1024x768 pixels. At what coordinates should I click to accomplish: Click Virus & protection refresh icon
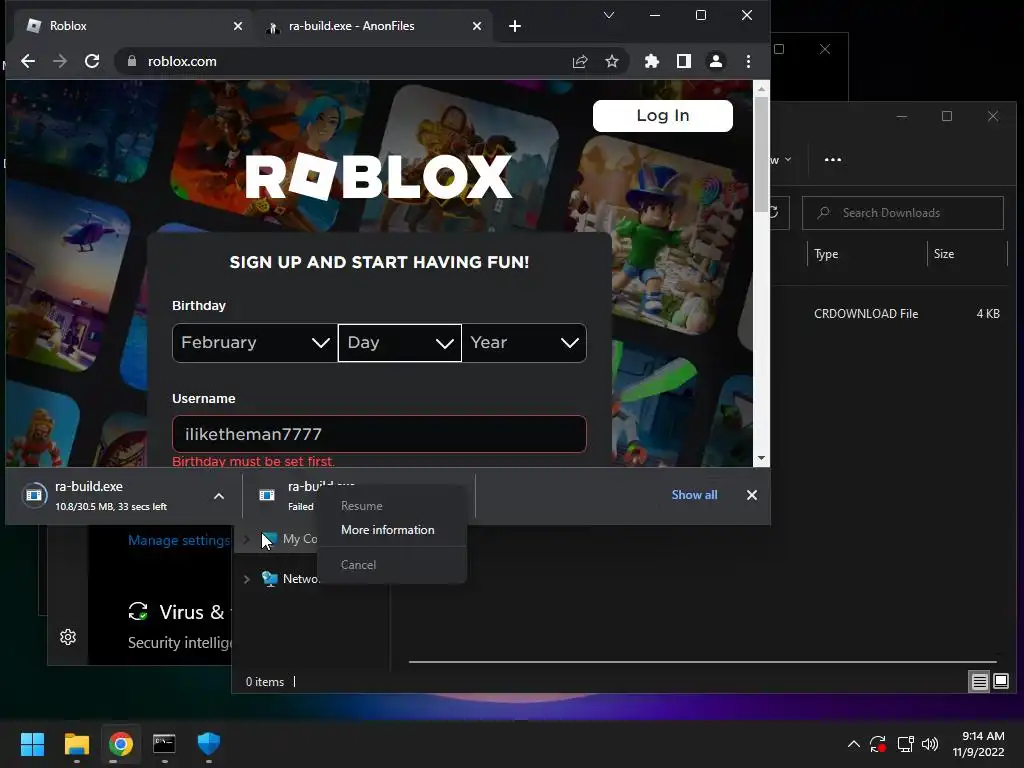(138, 612)
